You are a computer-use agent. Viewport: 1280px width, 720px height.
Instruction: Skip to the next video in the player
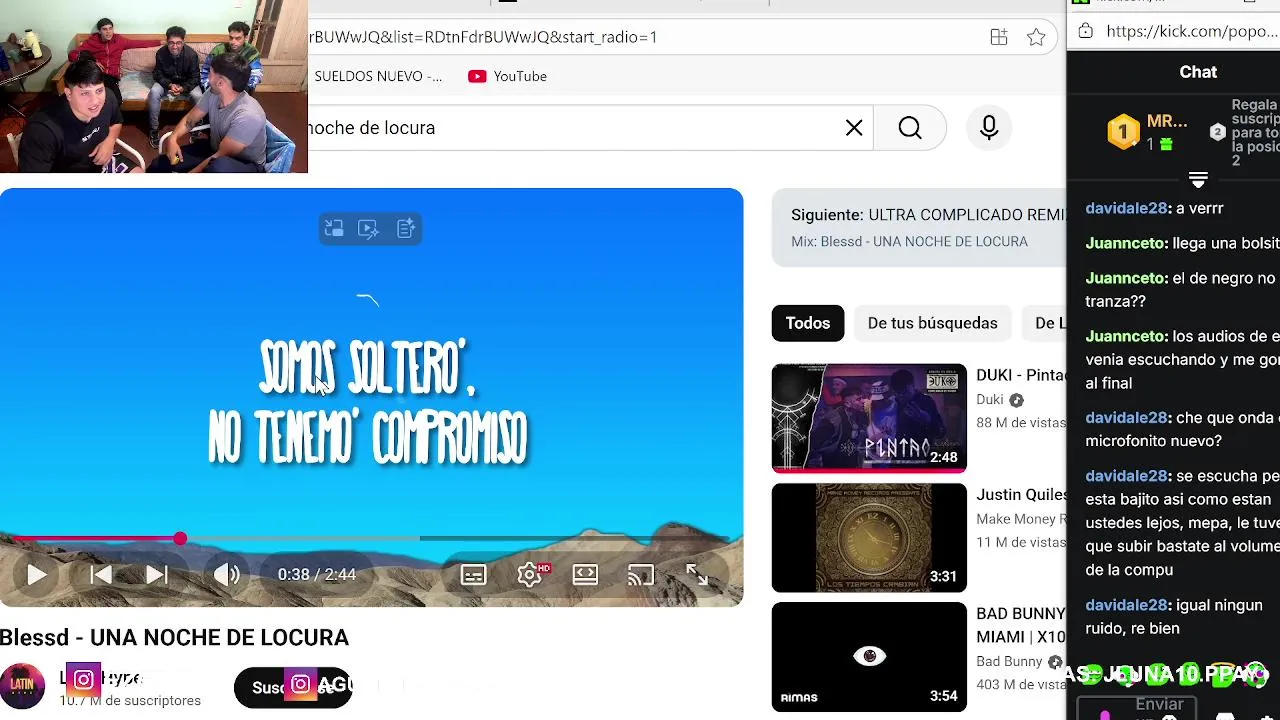coord(156,575)
